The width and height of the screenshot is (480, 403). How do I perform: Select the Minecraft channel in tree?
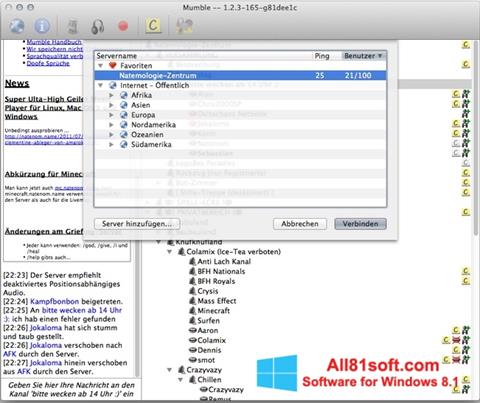(x=213, y=311)
